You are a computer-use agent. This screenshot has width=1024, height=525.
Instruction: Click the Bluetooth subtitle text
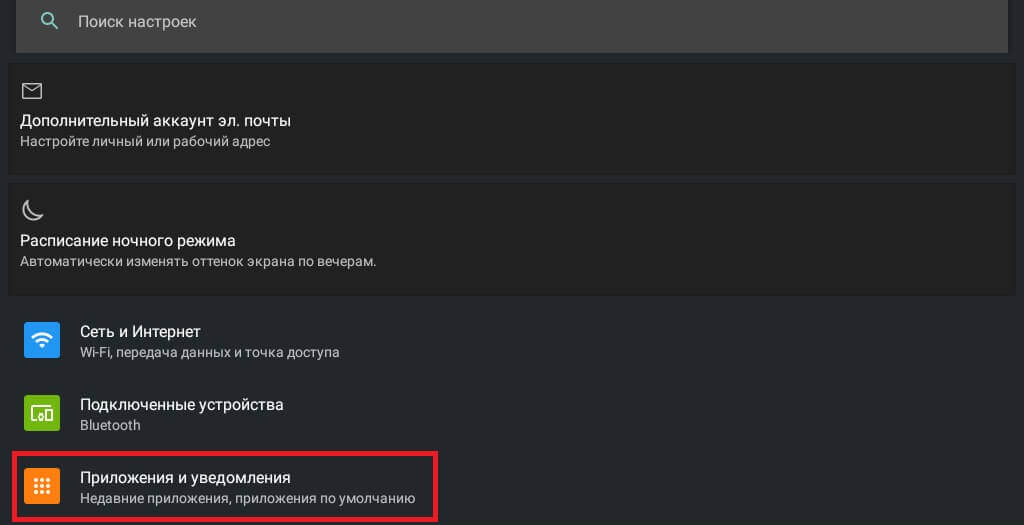(110, 425)
